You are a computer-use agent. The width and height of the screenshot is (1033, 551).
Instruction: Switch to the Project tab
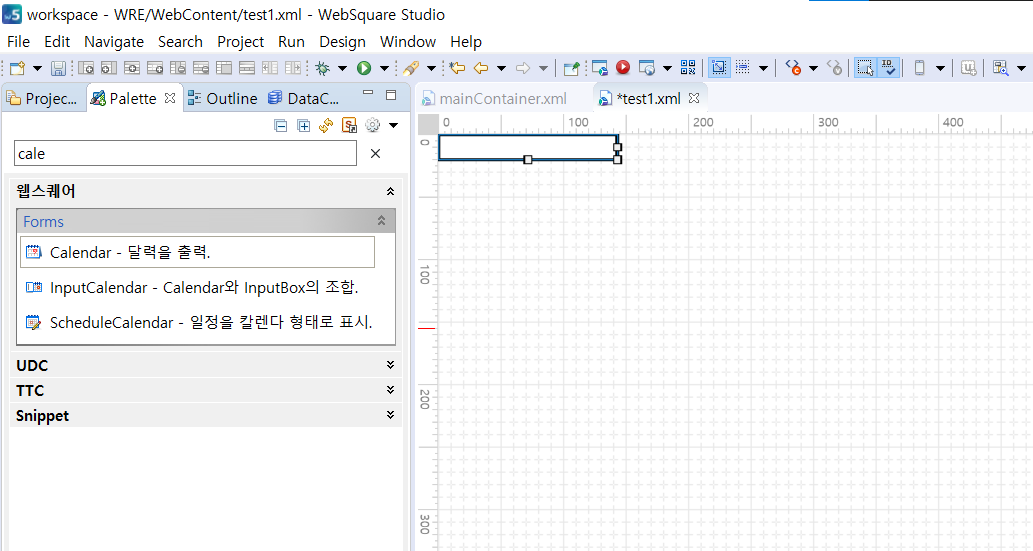(x=43, y=98)
